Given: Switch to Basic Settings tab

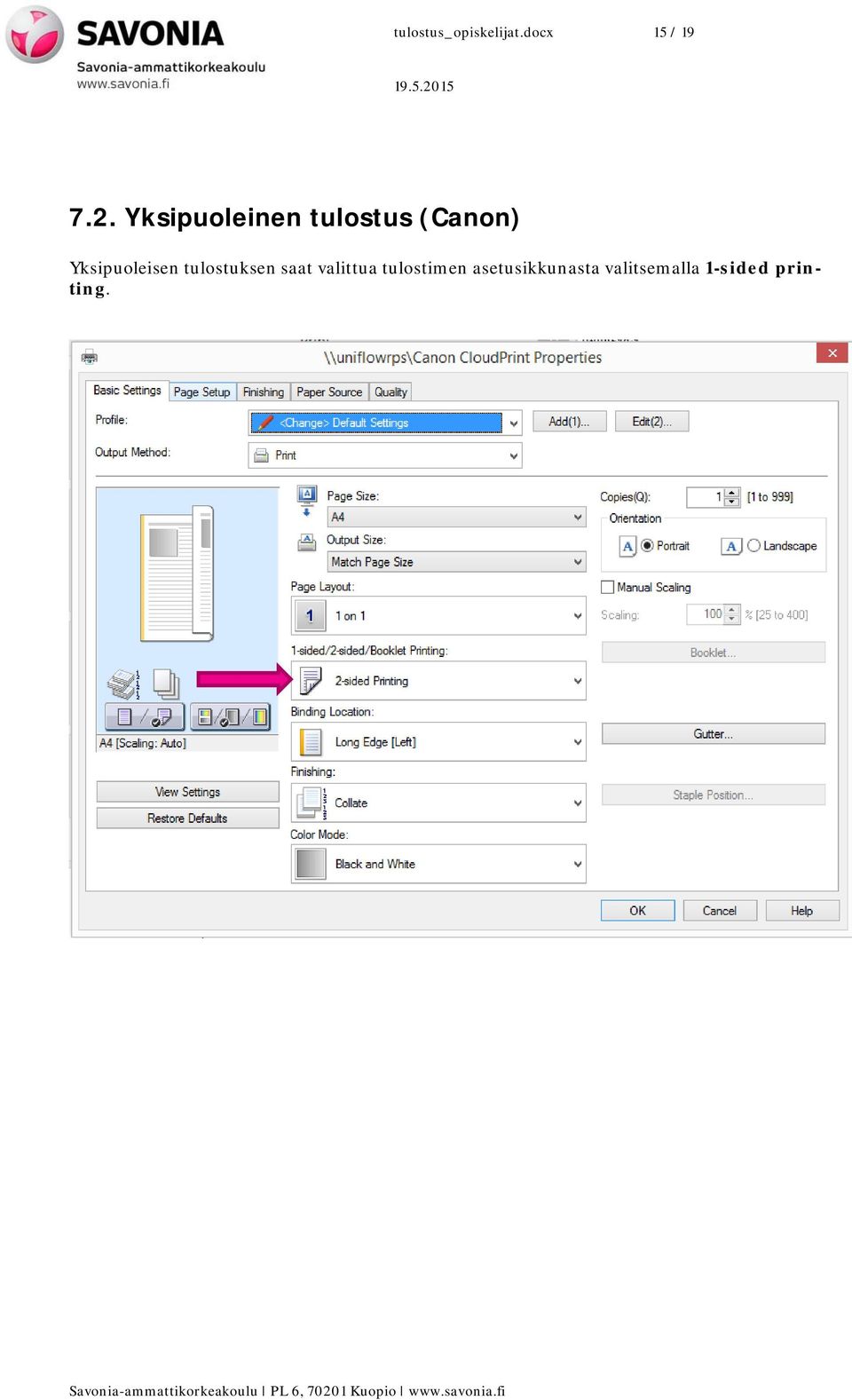Looking at the screenshot, I should pos(127,390).
